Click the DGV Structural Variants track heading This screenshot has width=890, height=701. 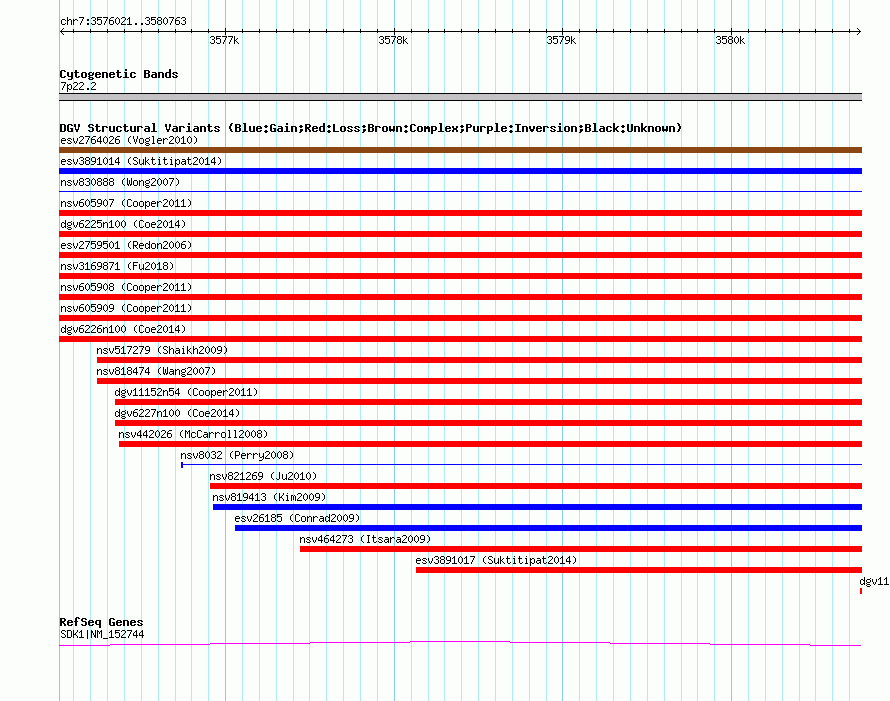click(371, 128)
